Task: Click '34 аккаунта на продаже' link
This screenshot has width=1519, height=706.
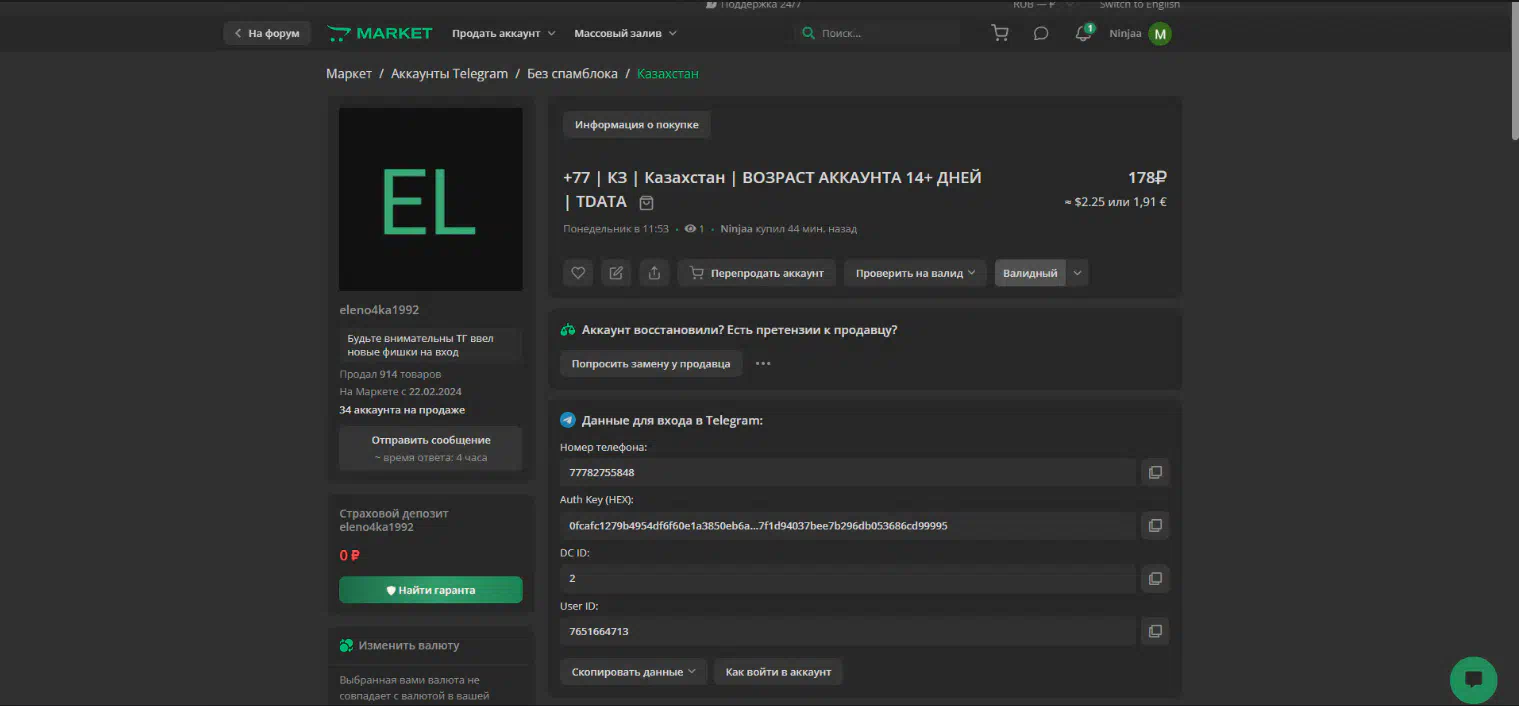Action: pos(402,410)
